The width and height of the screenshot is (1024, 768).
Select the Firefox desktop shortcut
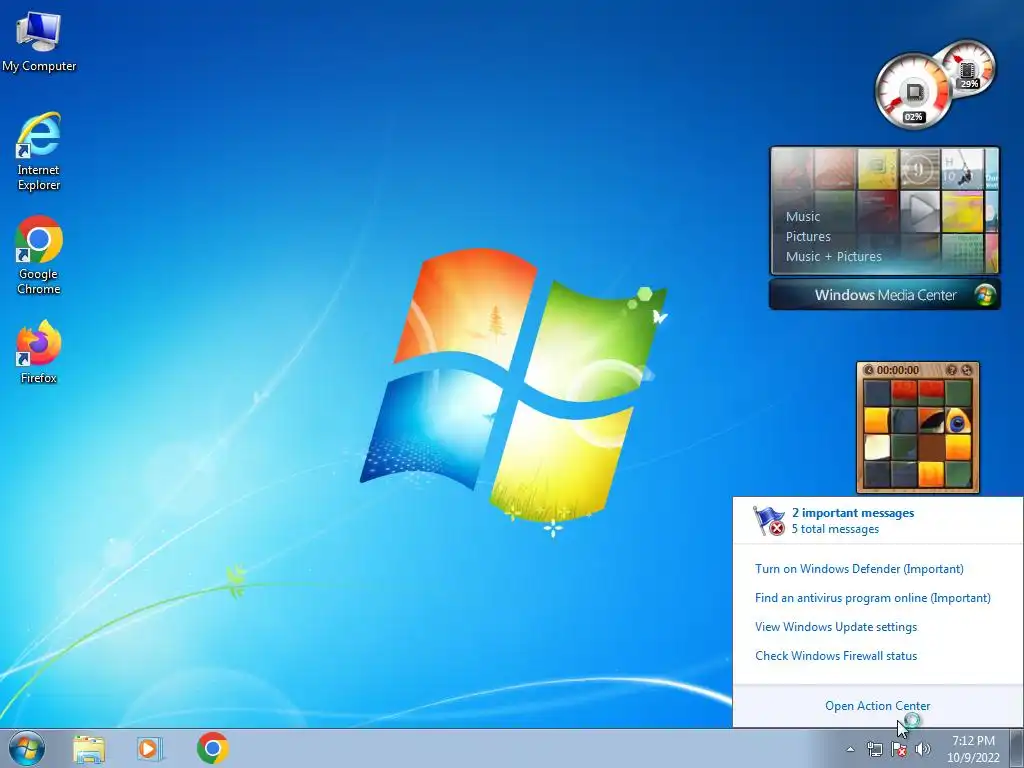tap(39, 351)
